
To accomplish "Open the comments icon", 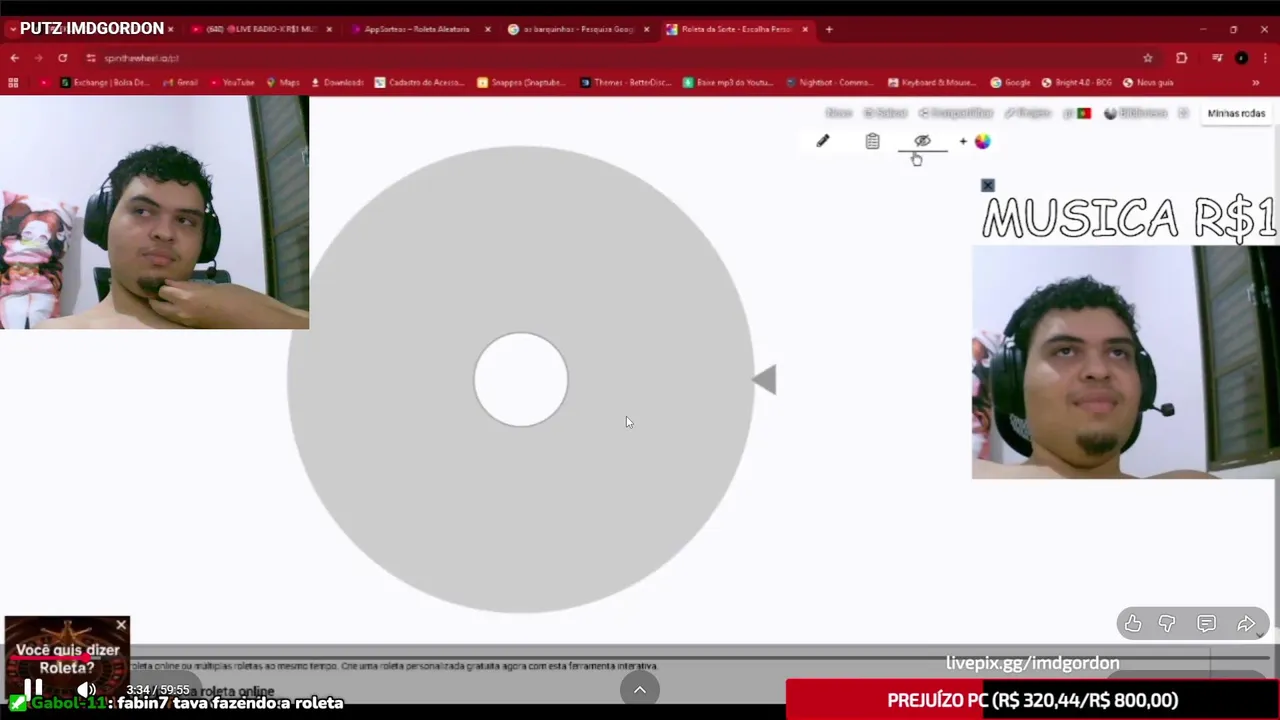I will (1207, 624).
